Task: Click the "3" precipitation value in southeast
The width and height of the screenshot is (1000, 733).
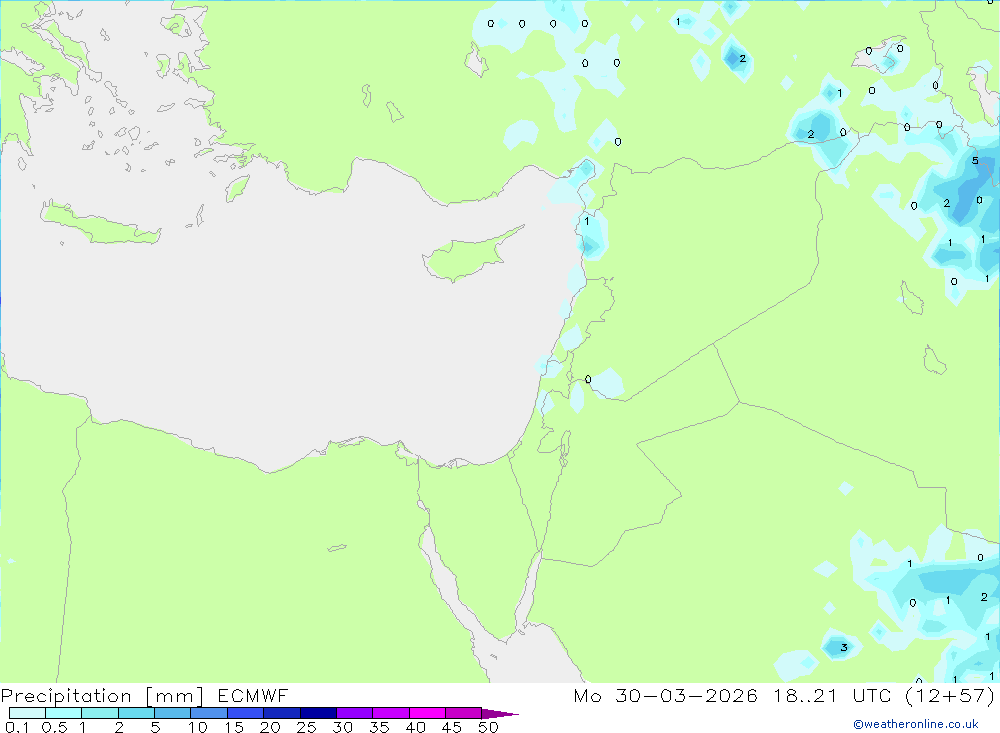Action: coord(843,648)
